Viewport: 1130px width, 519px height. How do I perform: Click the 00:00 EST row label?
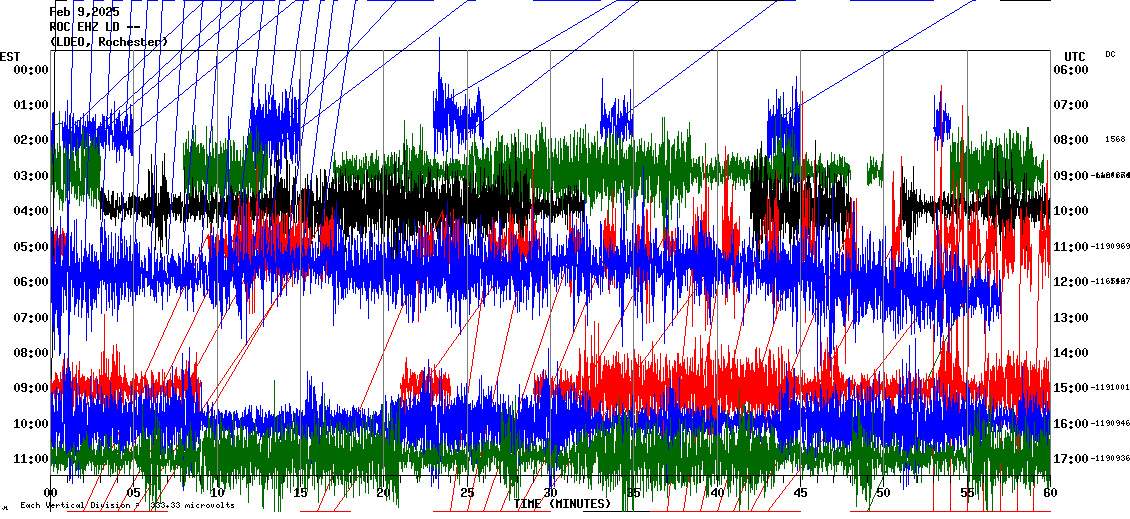tap(31, 70)
